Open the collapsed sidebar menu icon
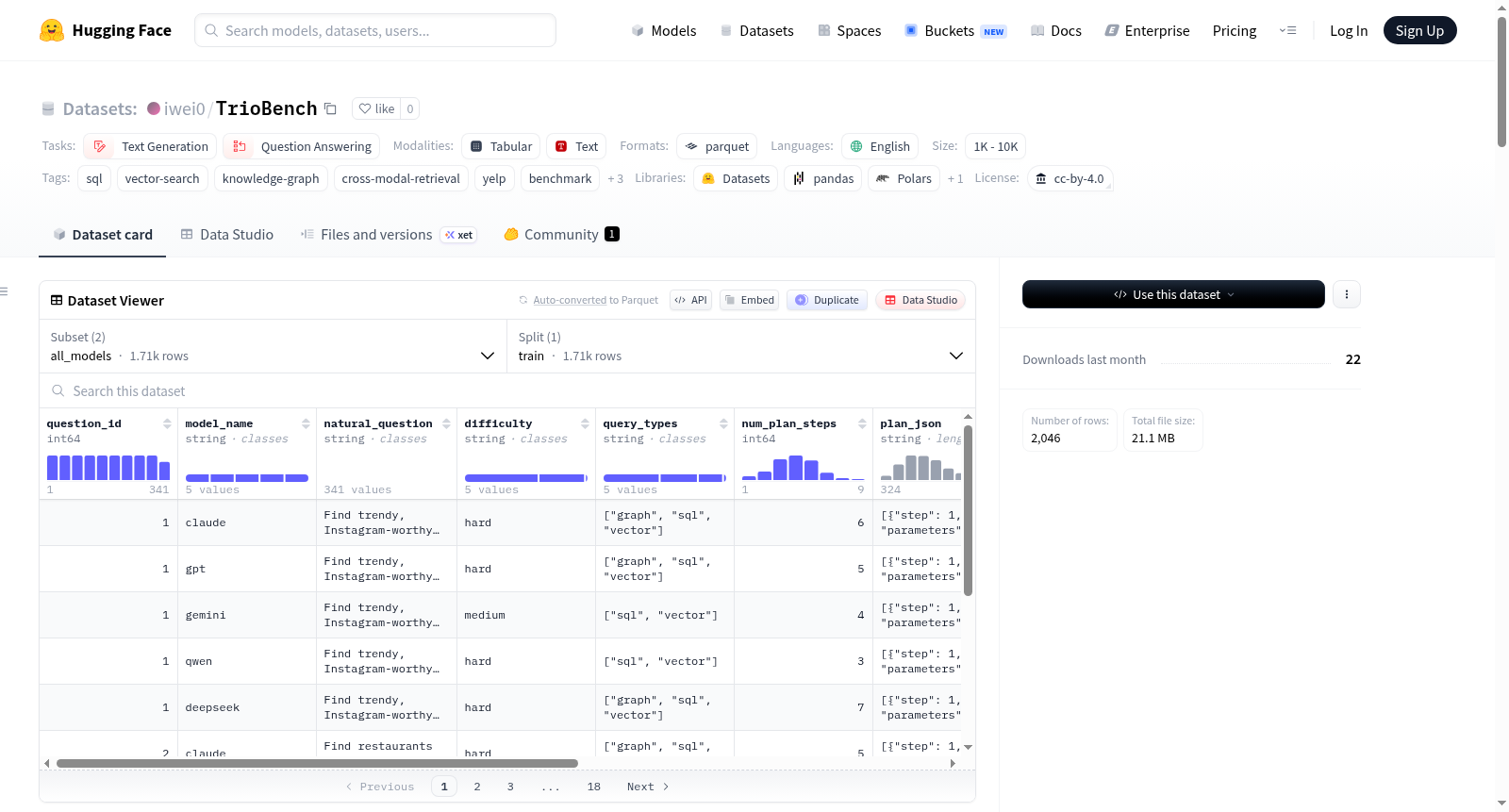The width and height of the screenshot is (1509, 812). (x=4, y=291)
